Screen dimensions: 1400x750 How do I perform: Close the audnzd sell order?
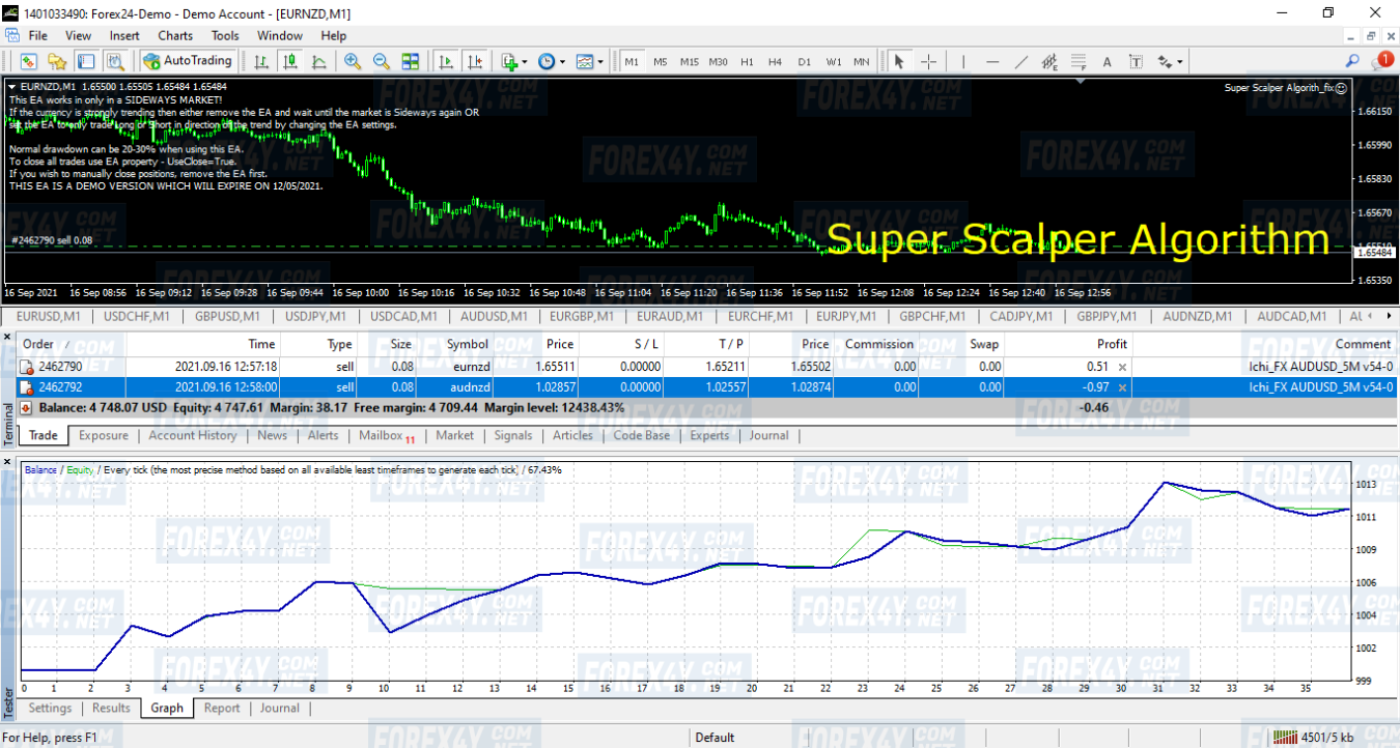point(1122,388)
